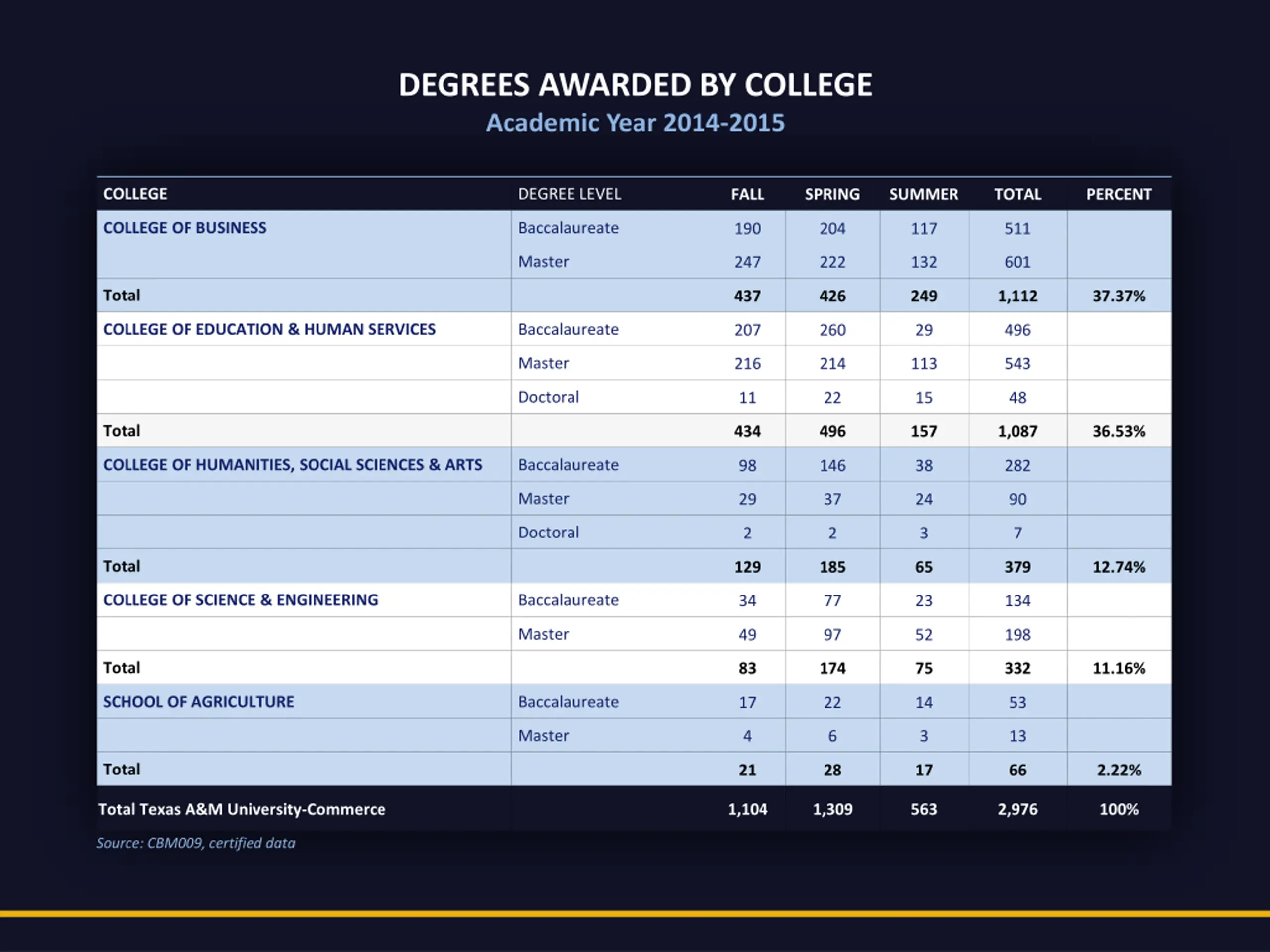Click Agriculture Master total 13
Viewport: 1270px width, 952px height.
[1017, 736]
